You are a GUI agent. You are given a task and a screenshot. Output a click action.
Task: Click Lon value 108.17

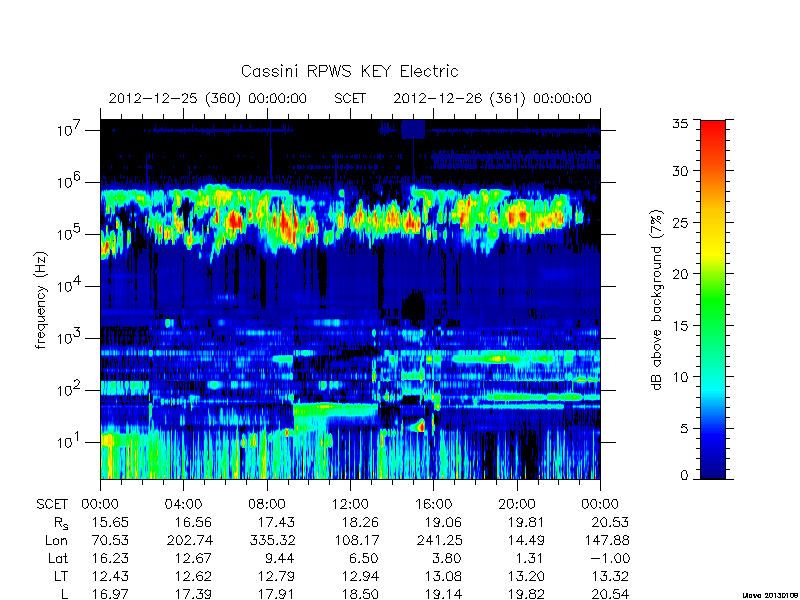(356, 540)
